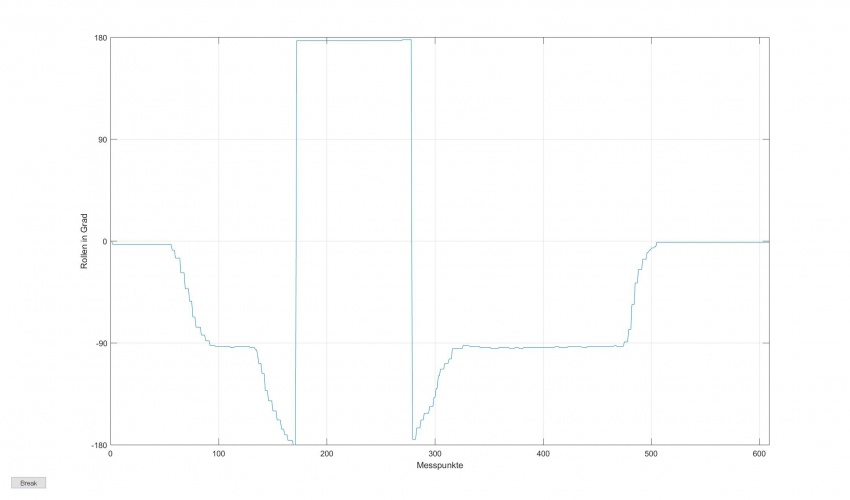The height and width of the screenshot is (500, 850).
Task: Click the -90 tick label on y-axis
Action: [x=101, y=343]
